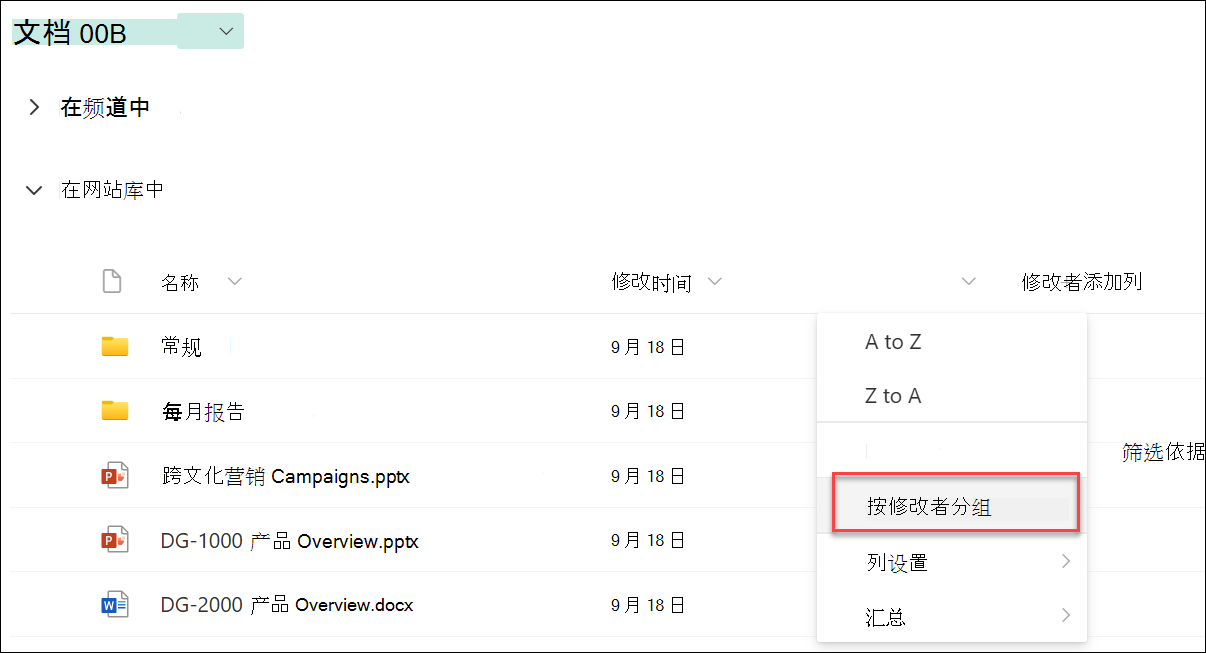Image resolution: width=1206 pixels, height=653 pixels.
Task: Open the 汇总 submenu
Action: pos(951,616)
